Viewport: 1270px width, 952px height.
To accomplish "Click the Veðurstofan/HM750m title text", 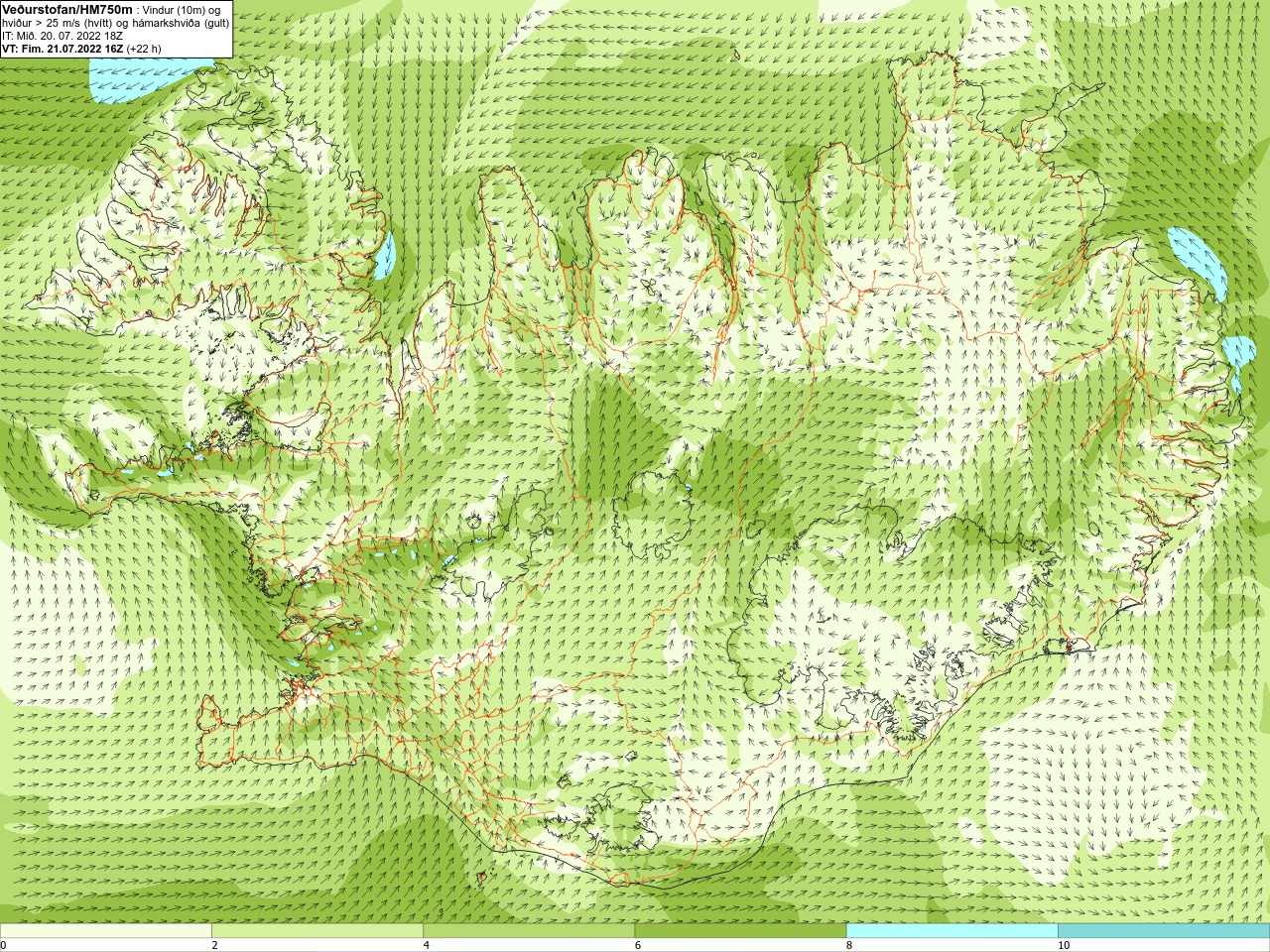I will pos(67,9).
